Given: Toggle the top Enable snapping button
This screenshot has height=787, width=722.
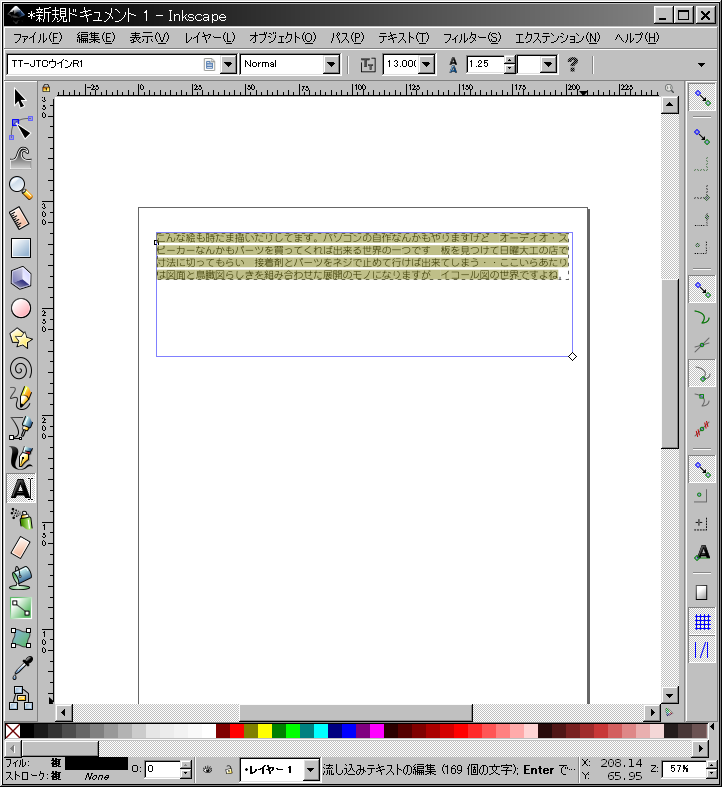Looking at the screenshot, I should (702, 98).
